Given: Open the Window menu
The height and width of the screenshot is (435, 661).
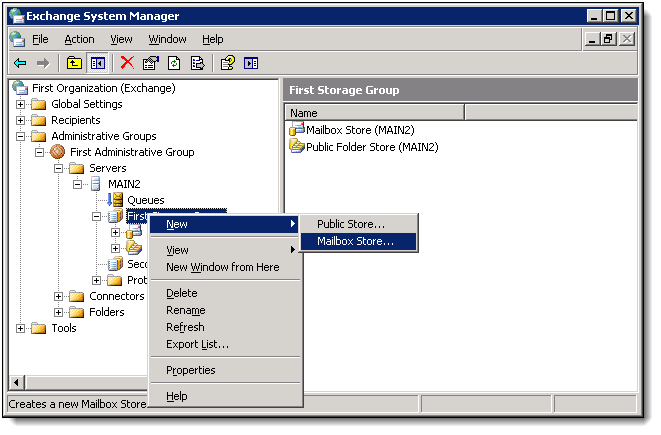Looking at the screenshot, I should 167,39.
